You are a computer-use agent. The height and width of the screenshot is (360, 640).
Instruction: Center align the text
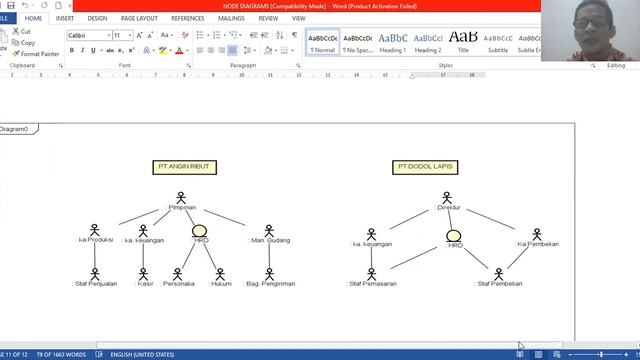point(211,51)
